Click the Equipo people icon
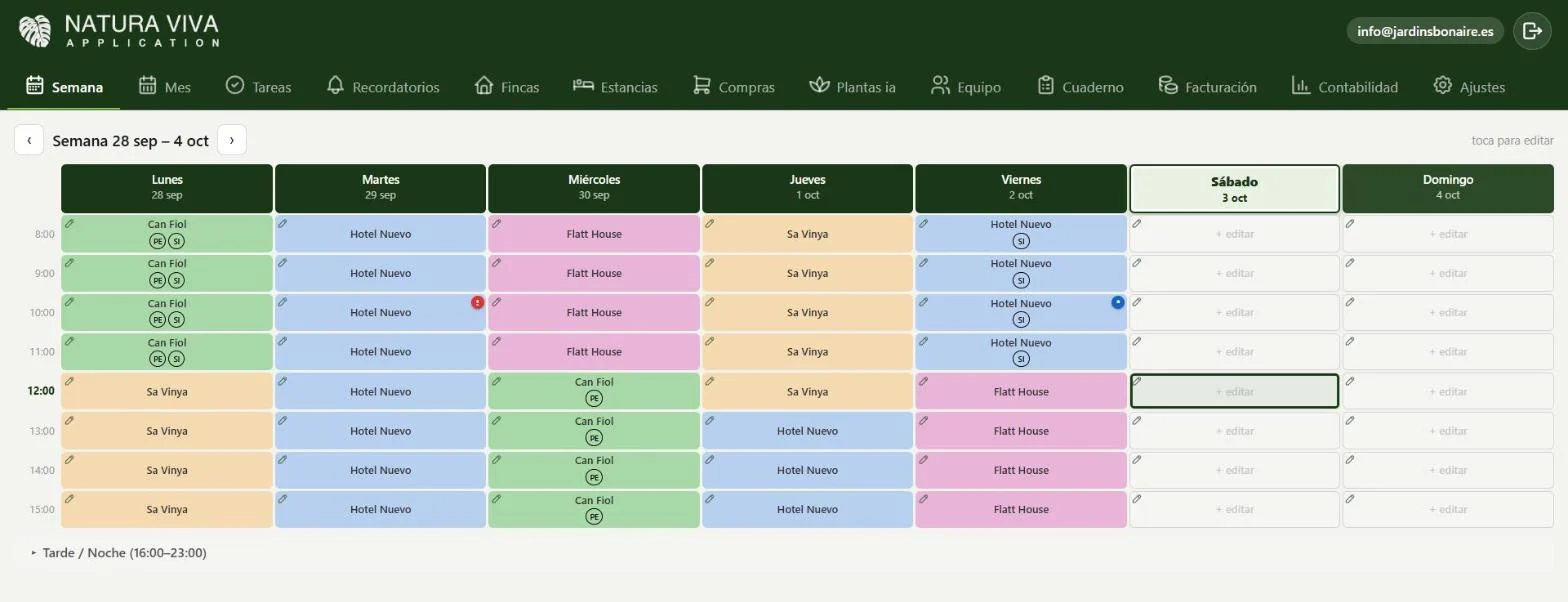 point(940,86)
